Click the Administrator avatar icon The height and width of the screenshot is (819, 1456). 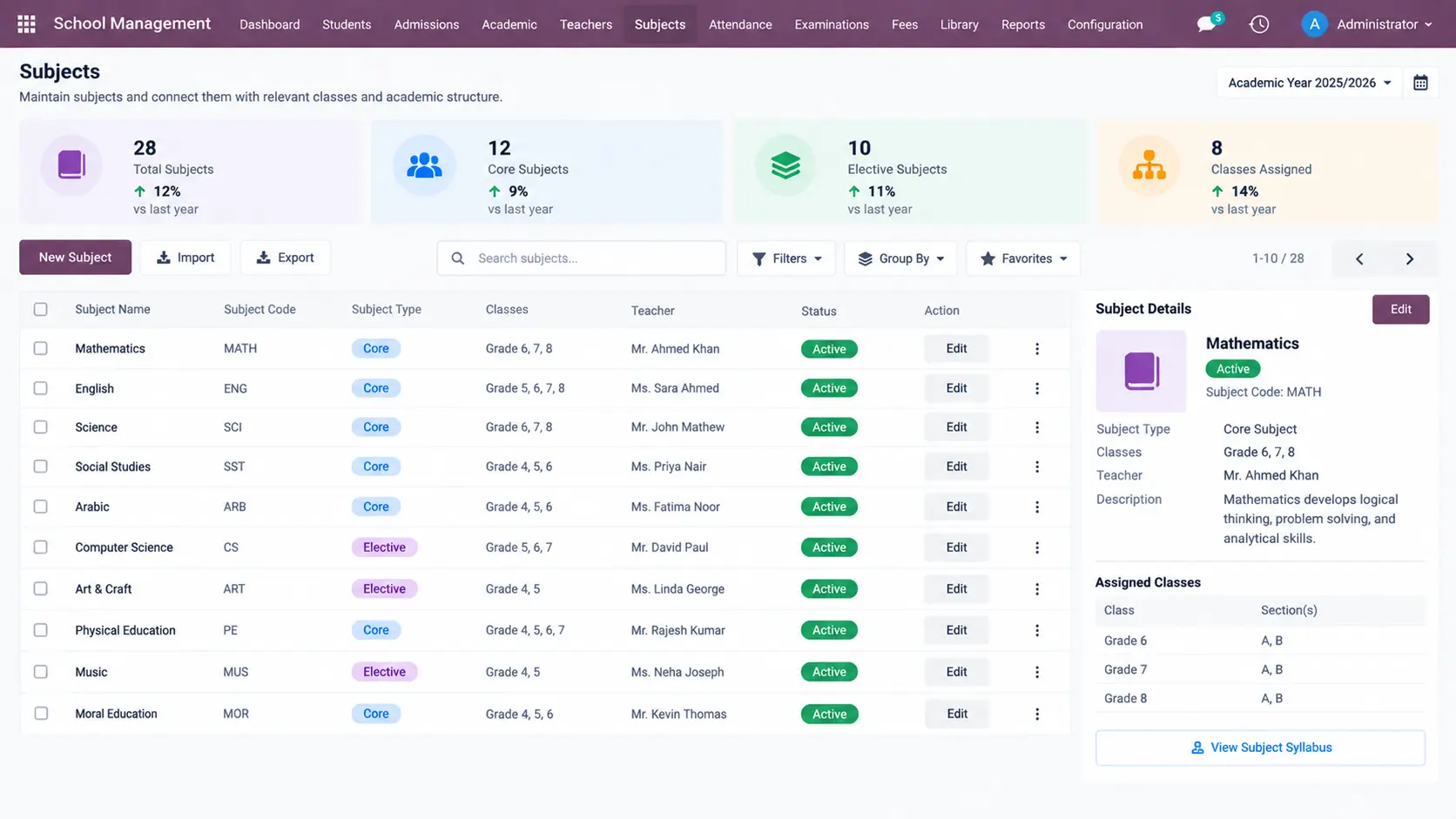tap(1314, 24)
